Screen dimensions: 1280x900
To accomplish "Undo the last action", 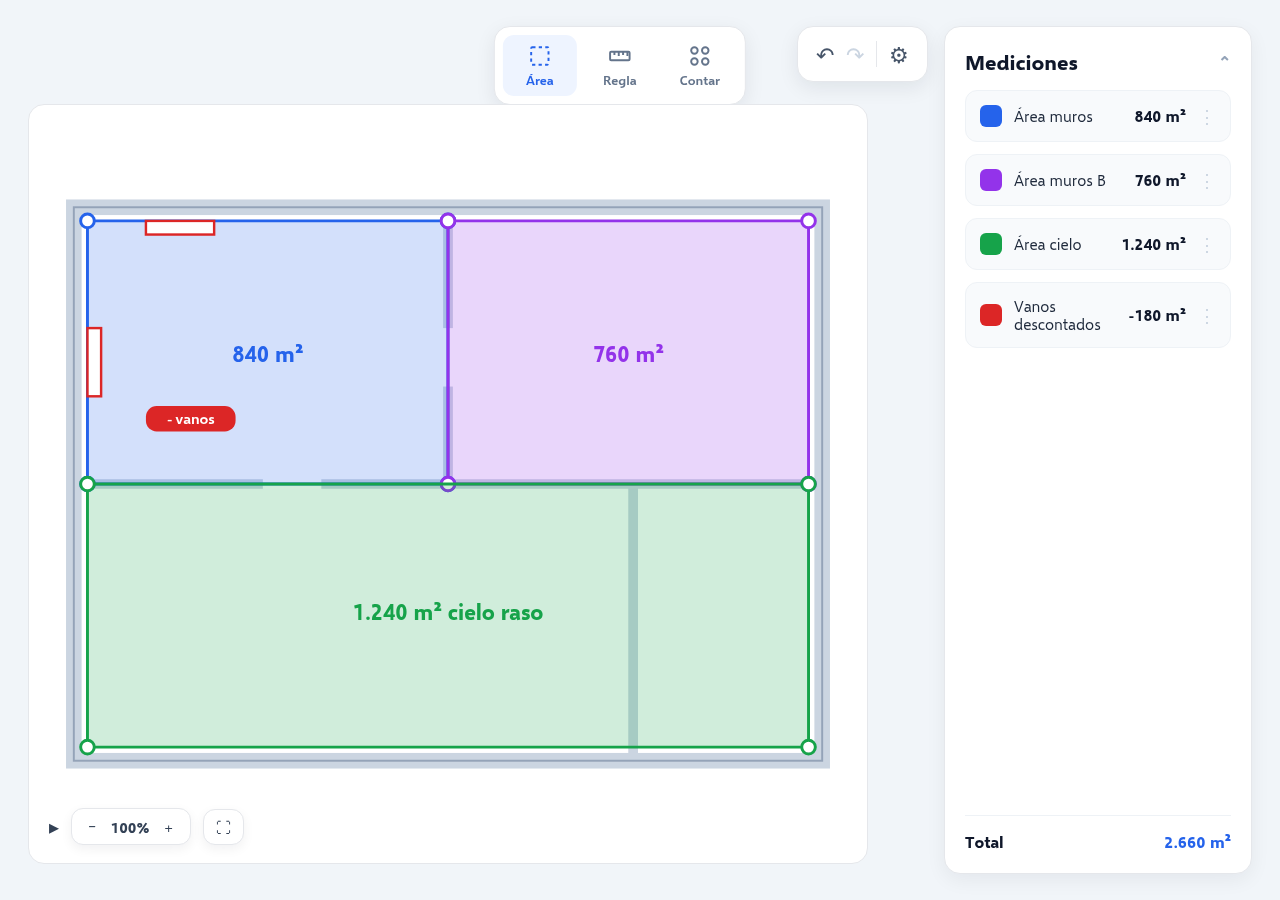I will [x=825, y=55].
